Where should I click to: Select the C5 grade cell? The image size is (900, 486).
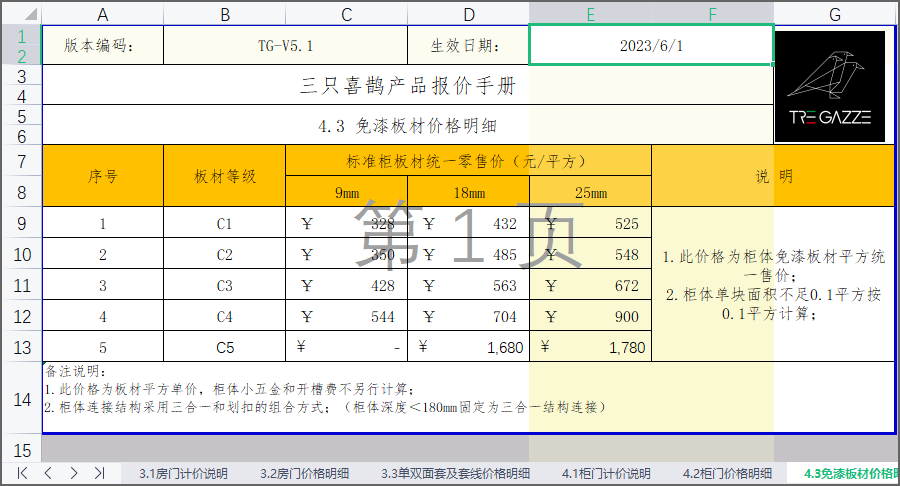224,347
